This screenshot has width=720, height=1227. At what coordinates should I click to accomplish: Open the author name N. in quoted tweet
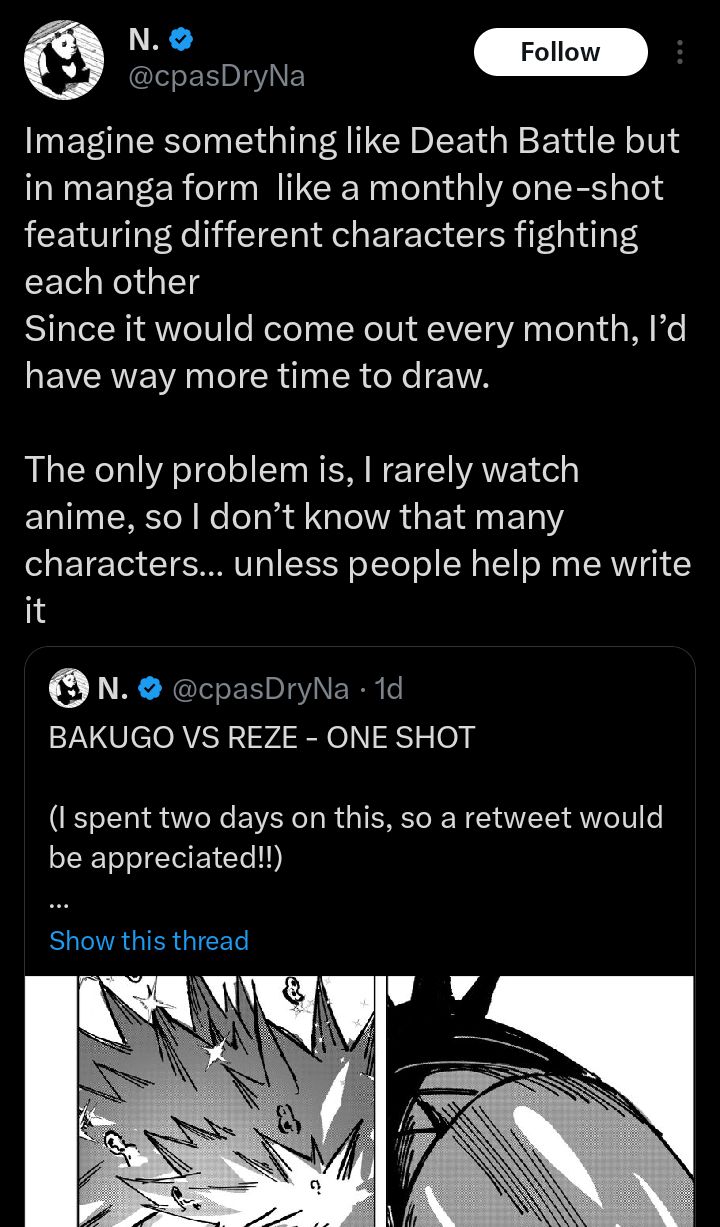tap(115, 689)
